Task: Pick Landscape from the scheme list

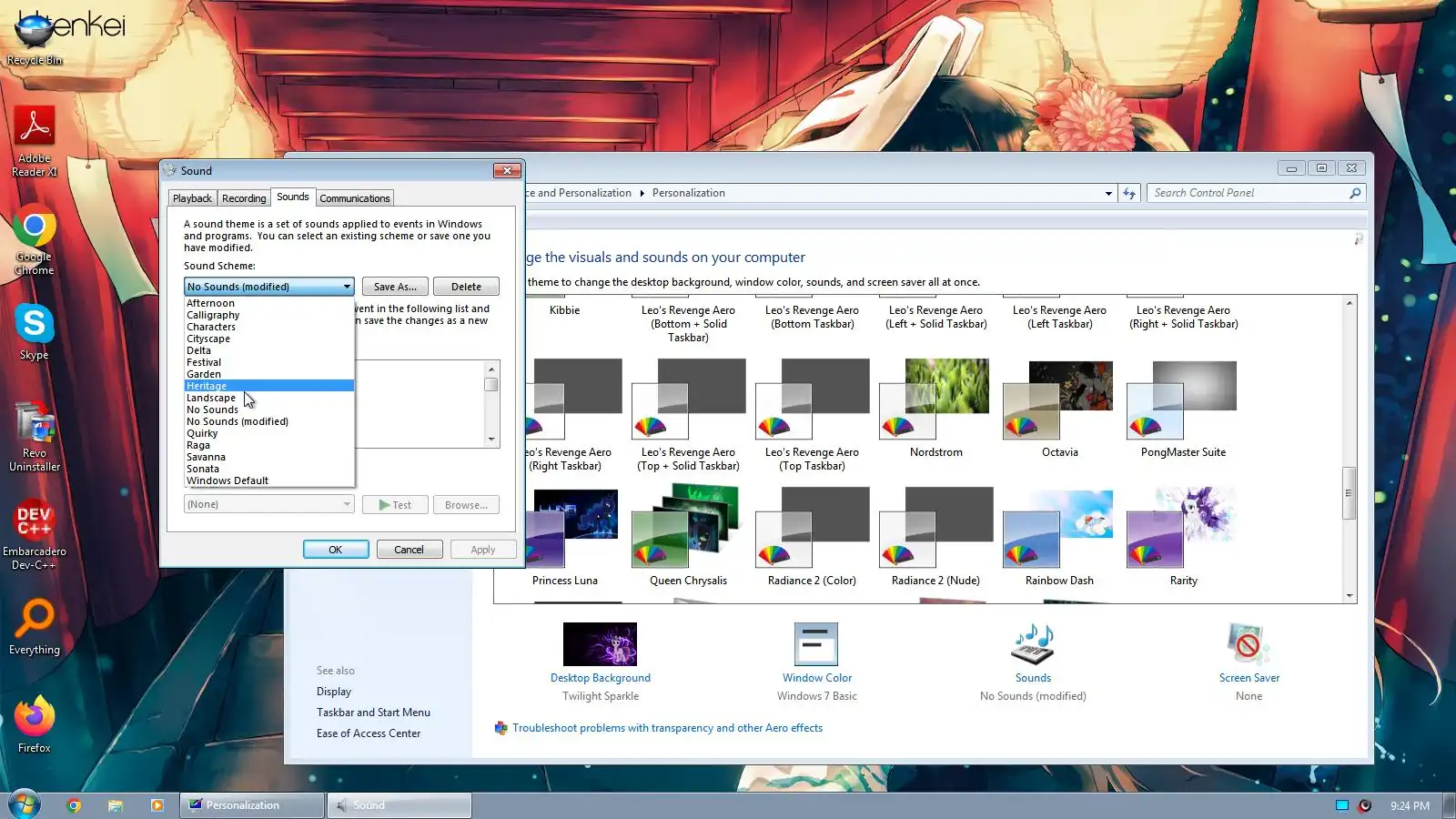Action: point(269,398)
